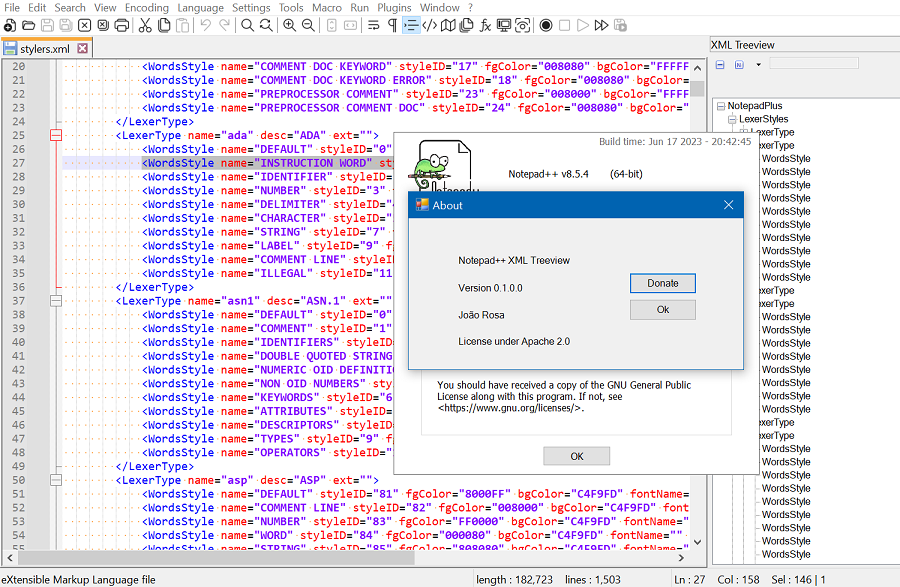
Task: Click the XML Treeview search field
Action: [813, 64]
